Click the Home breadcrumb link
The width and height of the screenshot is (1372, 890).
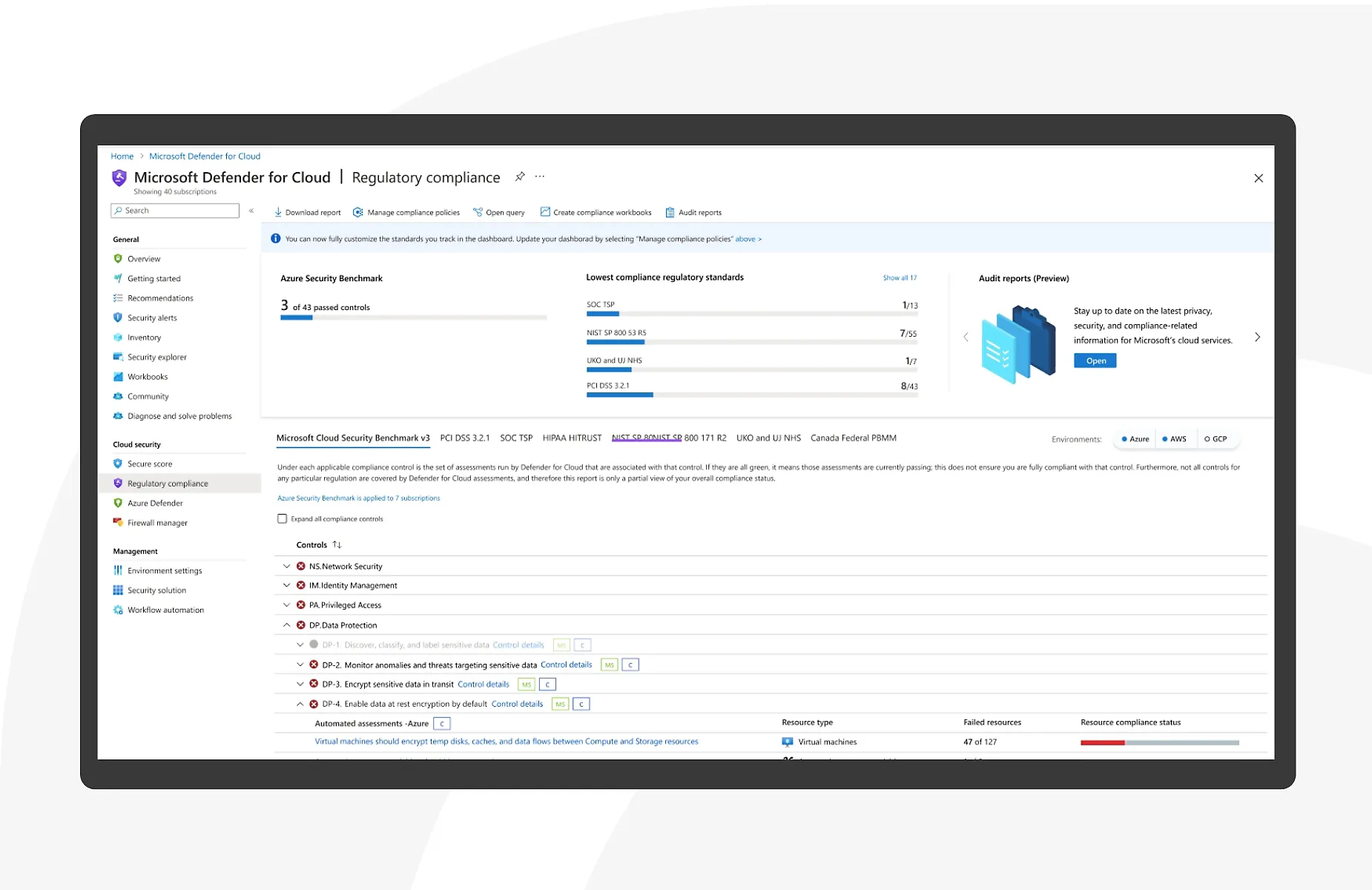pyautogui.click(x=122, y=156)
